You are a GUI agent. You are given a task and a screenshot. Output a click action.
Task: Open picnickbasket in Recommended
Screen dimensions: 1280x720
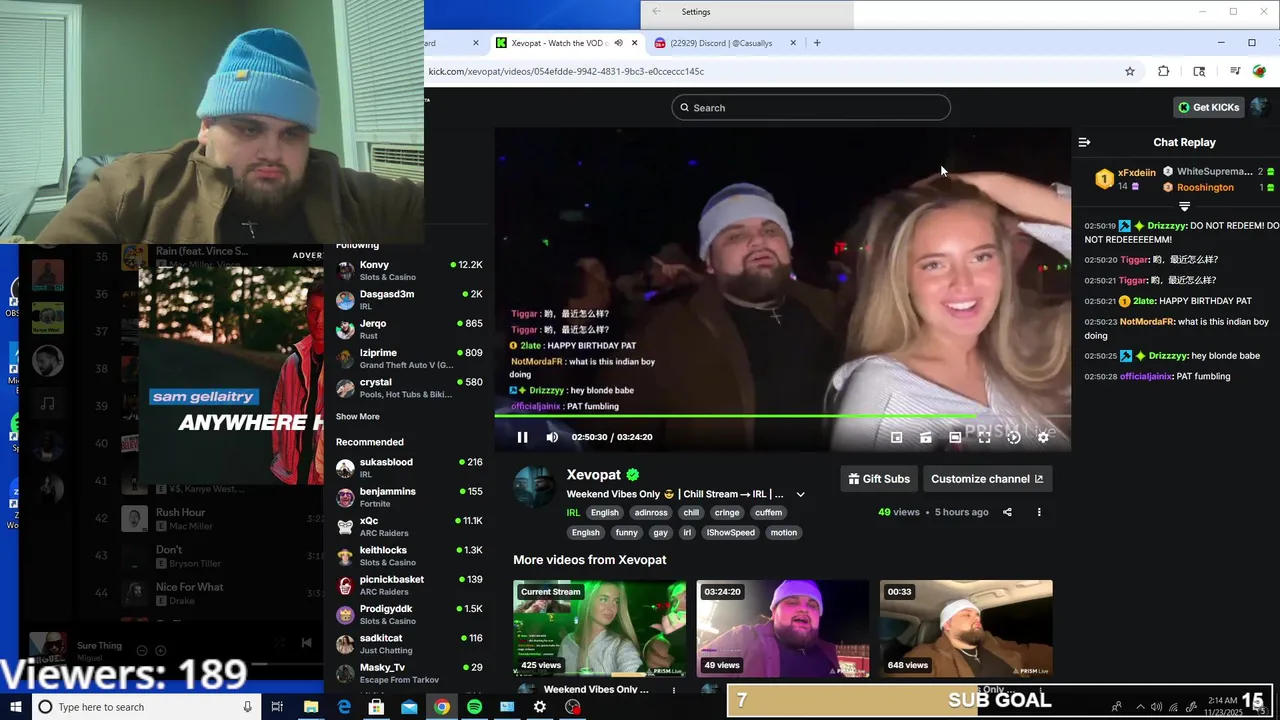tap(409, 585)
